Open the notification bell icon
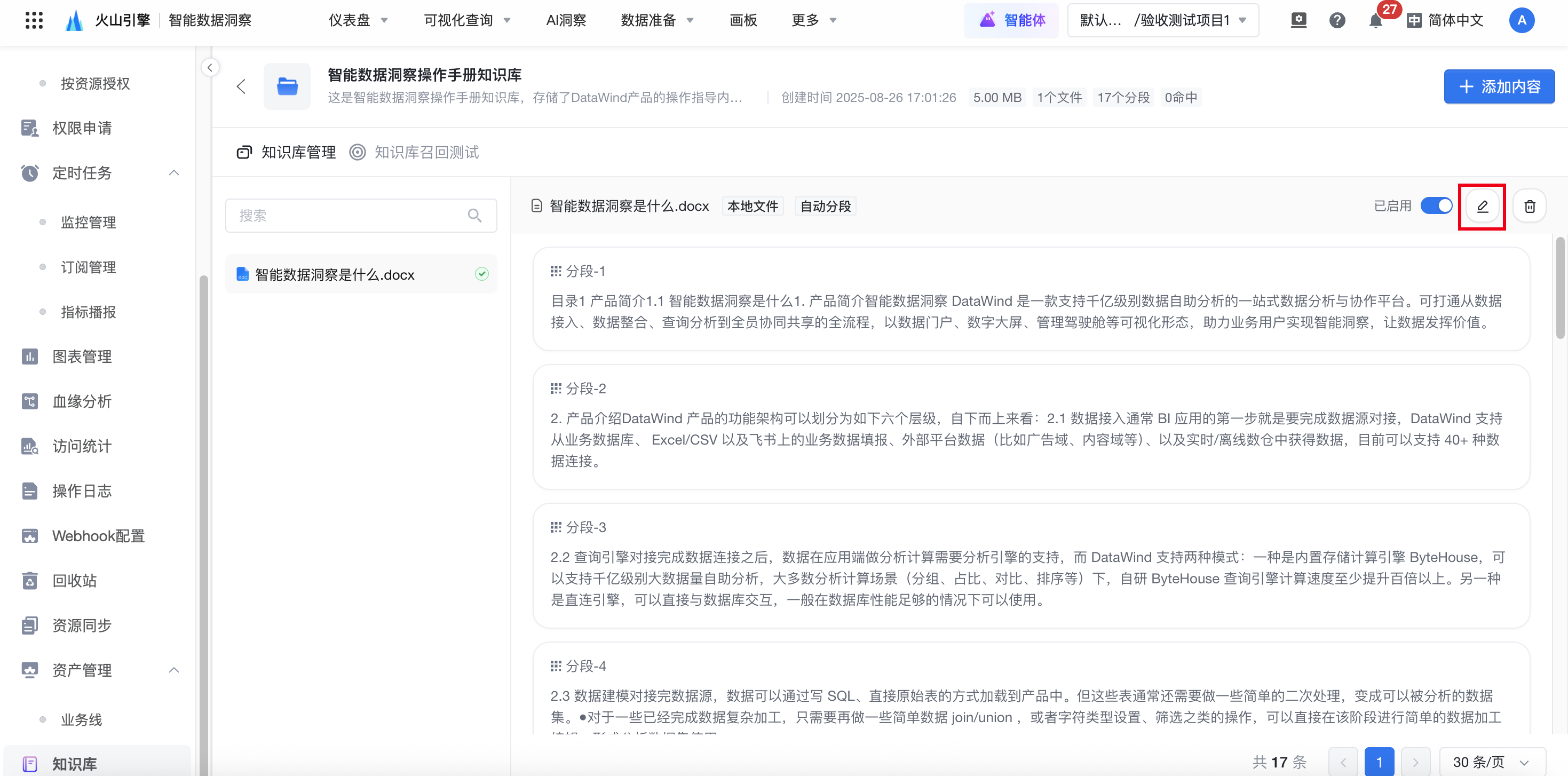This screenshot has width=1568, height=776. pyautogui.click(x=1375, y=21)
